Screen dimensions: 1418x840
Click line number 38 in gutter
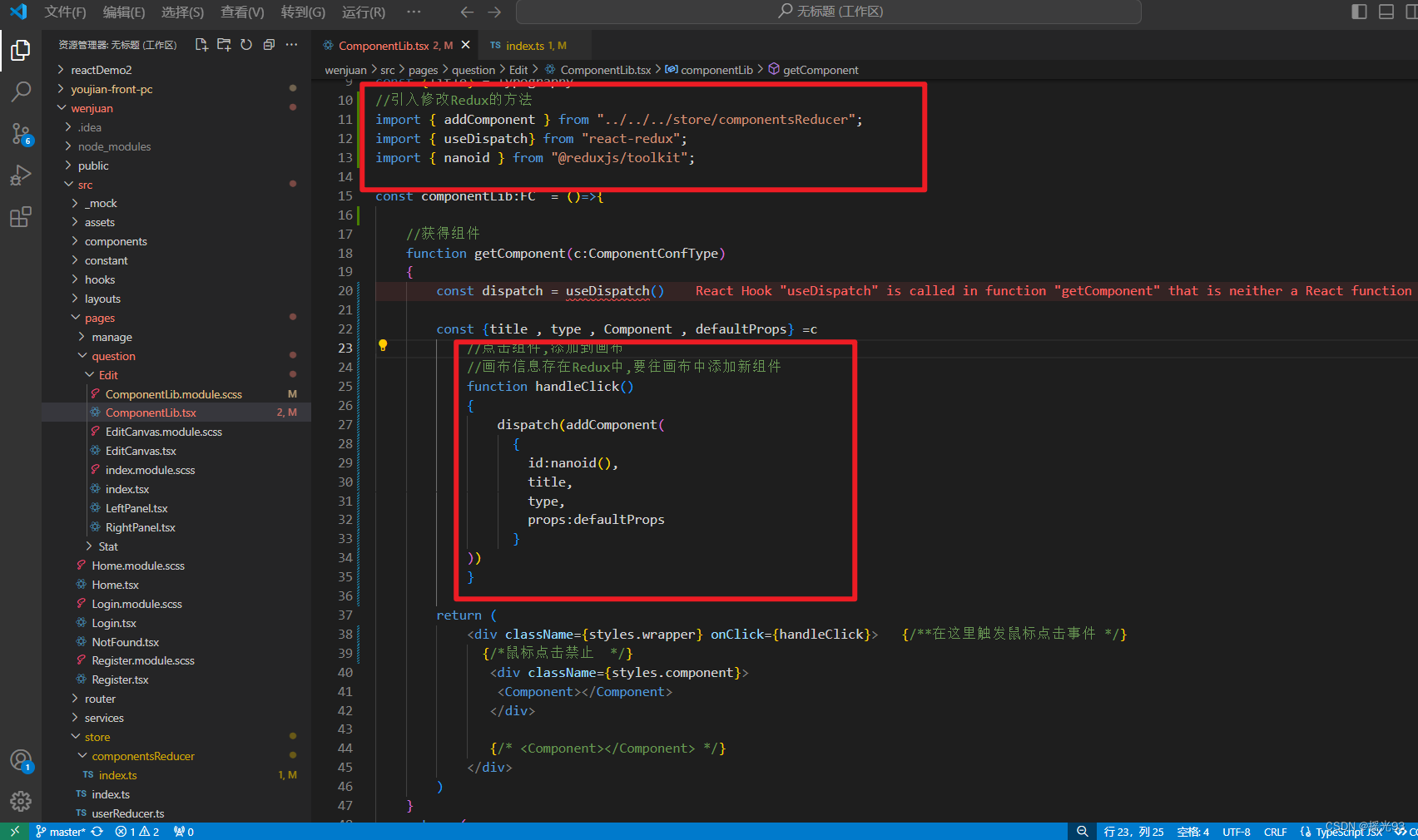[345, 635]
